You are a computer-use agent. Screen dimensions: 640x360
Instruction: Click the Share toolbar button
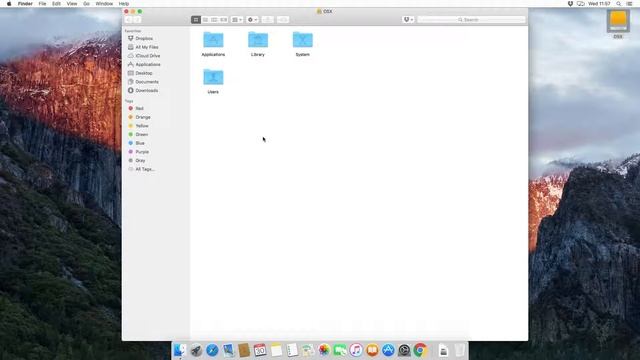pos(268,20)
